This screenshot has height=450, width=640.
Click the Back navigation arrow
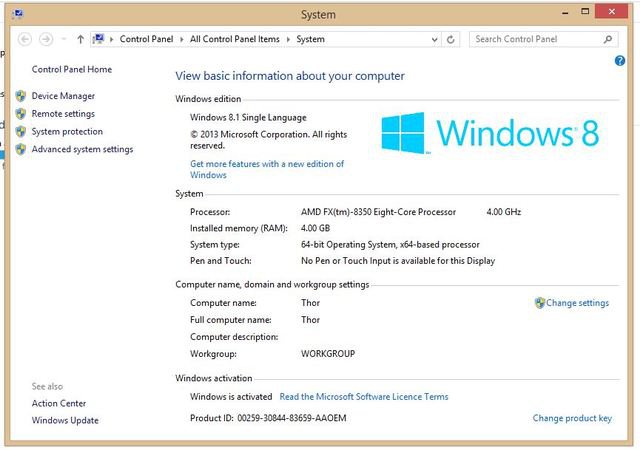[25, 39]
